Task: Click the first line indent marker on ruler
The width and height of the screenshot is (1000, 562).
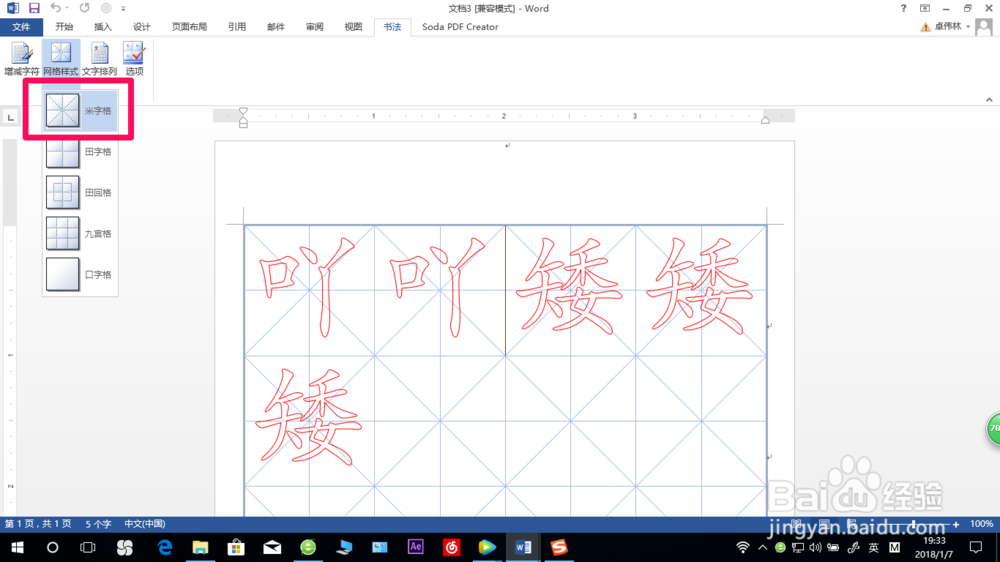Action: 243,112
